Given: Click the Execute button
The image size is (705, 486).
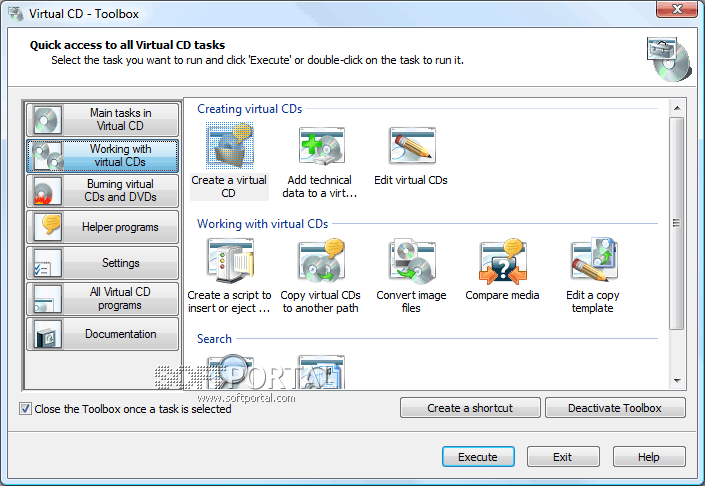Looking at the screenshot, I should (x=478, y=457).
